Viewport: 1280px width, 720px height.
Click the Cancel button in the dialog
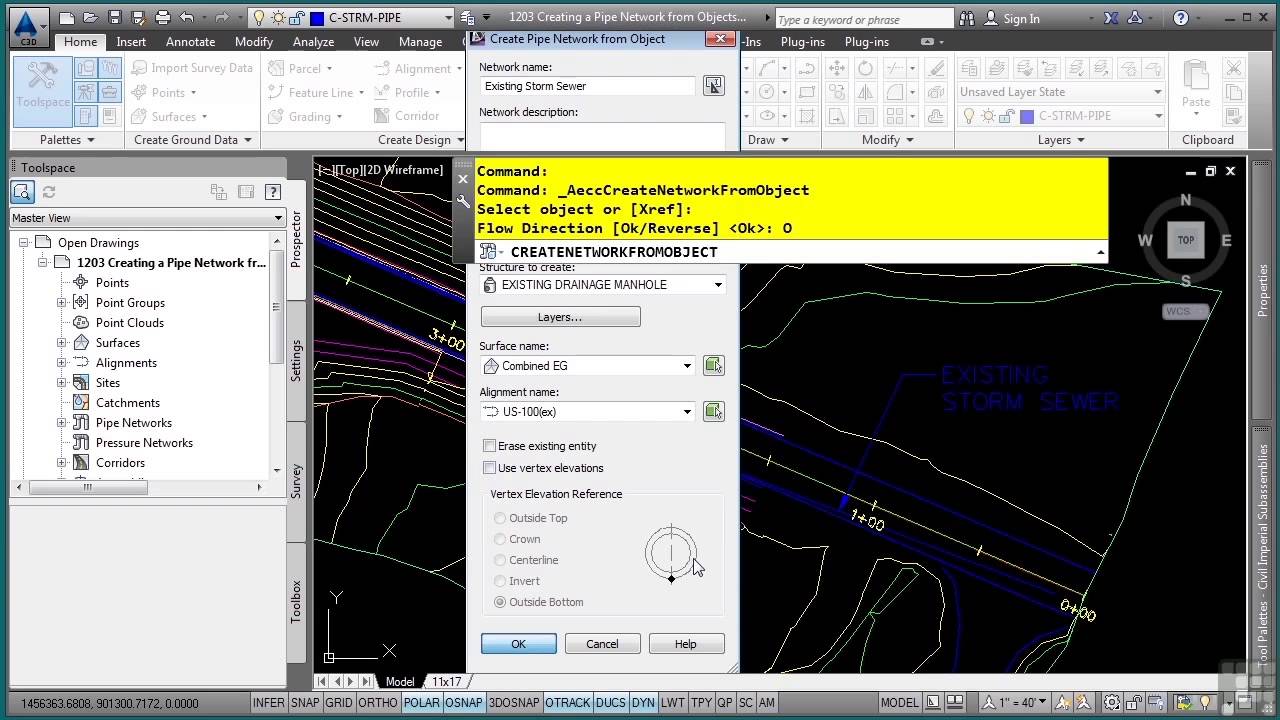602,644
